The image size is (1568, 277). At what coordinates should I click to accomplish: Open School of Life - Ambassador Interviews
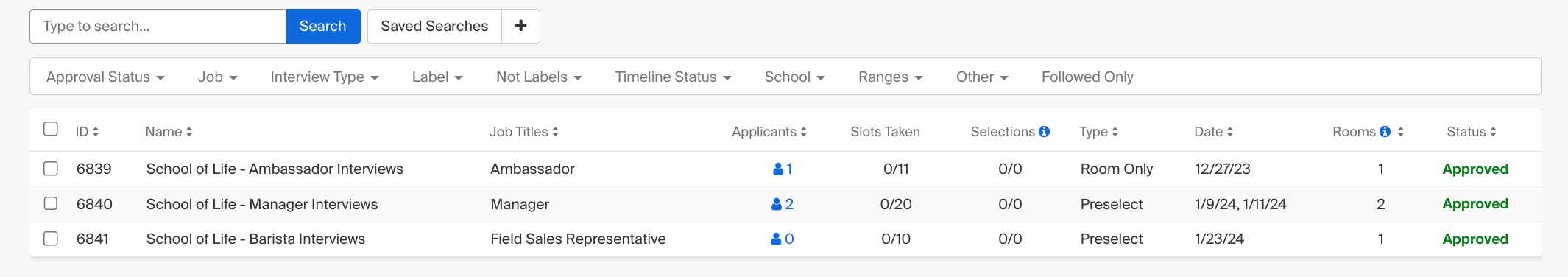click(275, 169)
